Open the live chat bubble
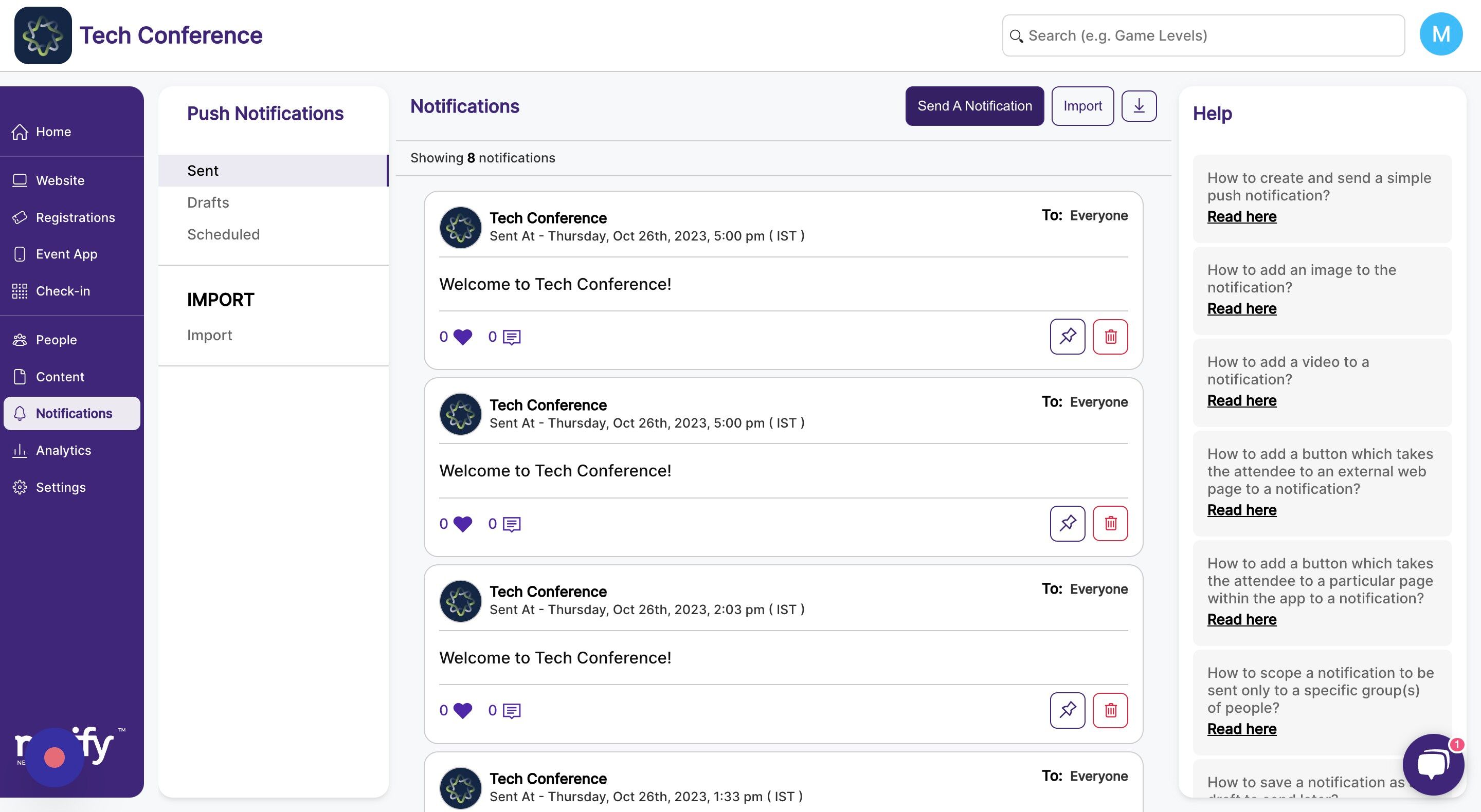This screenshot has height=812, width=1481. [x=1432, y=764]
